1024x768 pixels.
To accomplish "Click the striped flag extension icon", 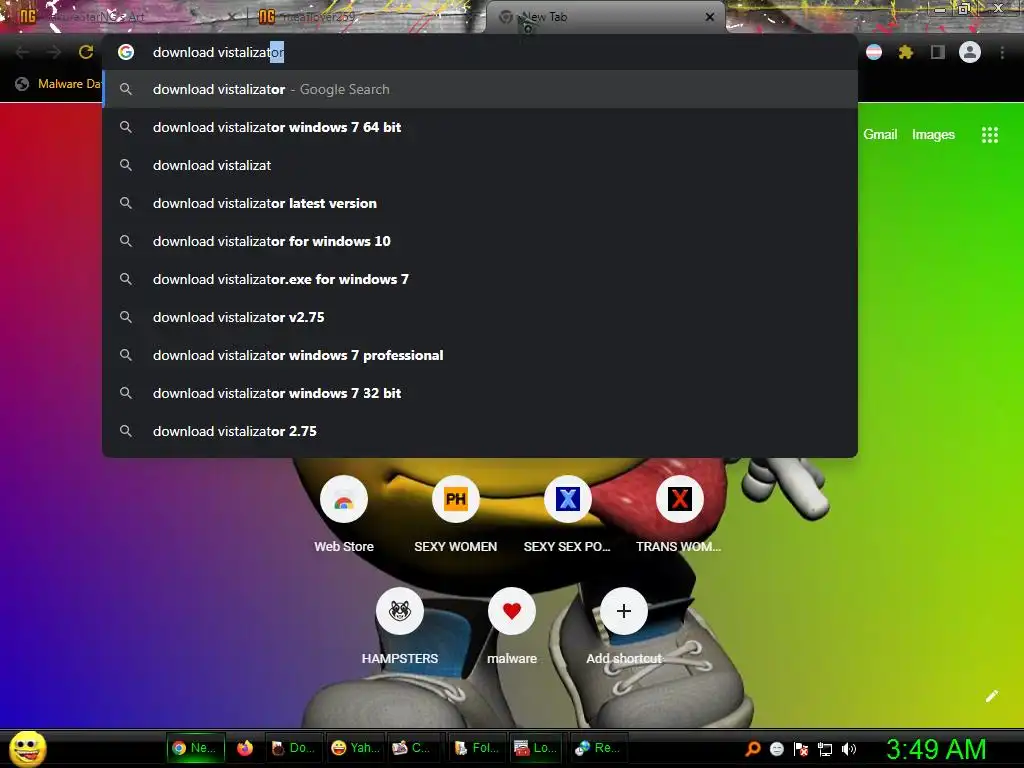I will (874, 52).
